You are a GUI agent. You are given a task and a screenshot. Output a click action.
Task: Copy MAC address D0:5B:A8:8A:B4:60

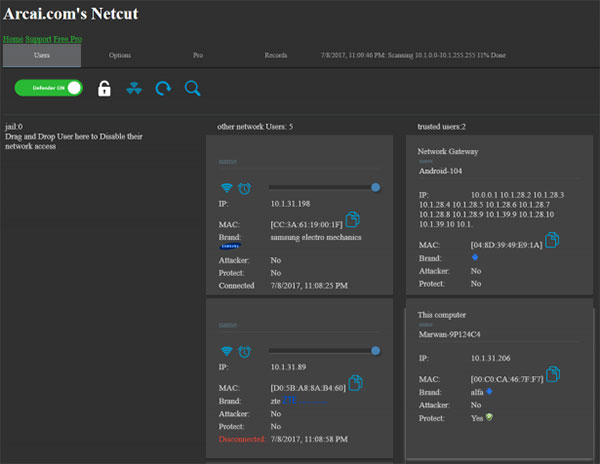[355, 383]
